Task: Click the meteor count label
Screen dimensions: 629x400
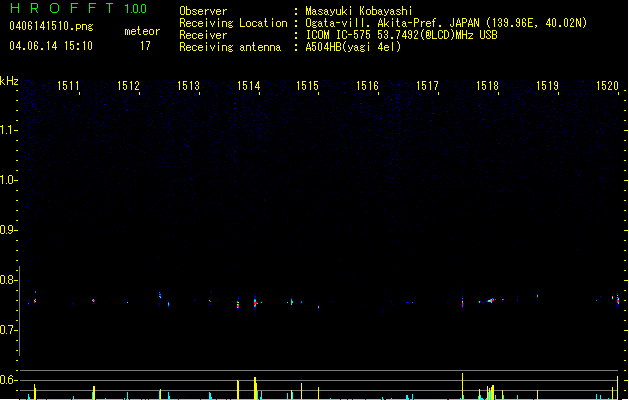Action: (x=142, y=31)
